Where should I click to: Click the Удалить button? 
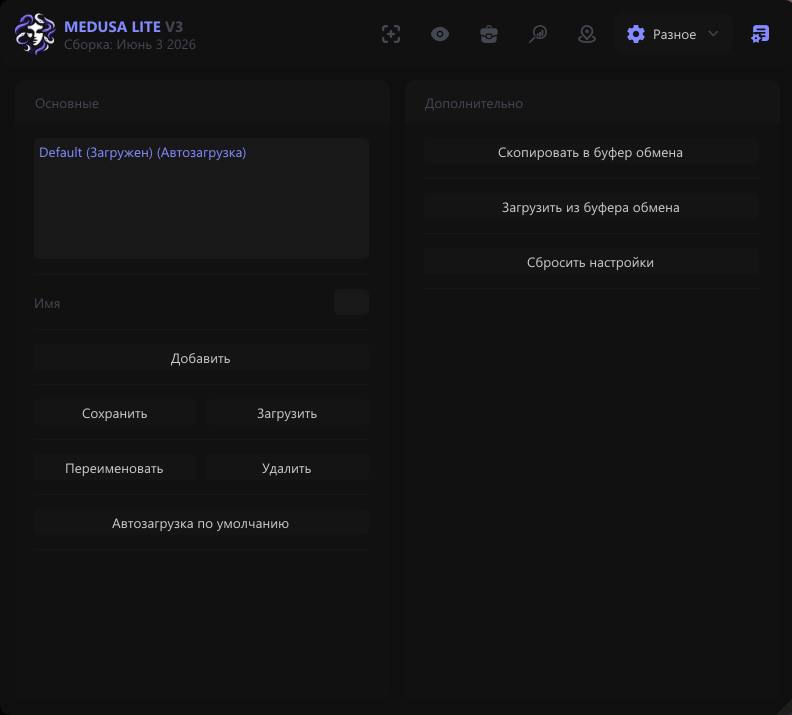287,469
